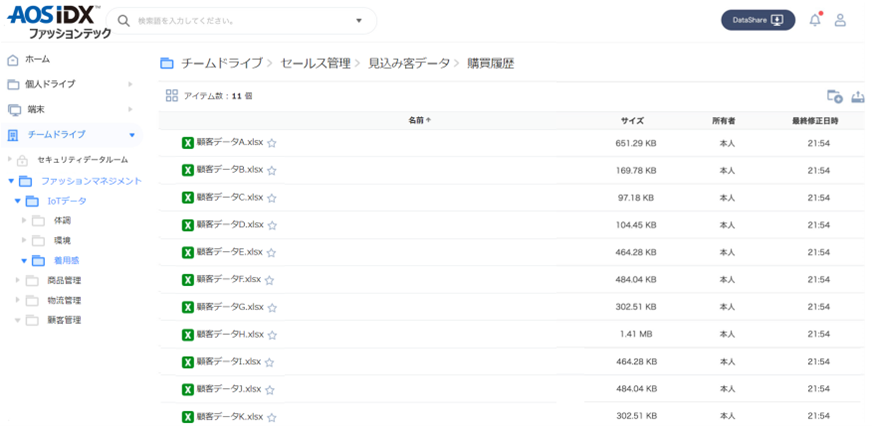
Task: Open file 顧客データI.xlsx
Action: 229,361
